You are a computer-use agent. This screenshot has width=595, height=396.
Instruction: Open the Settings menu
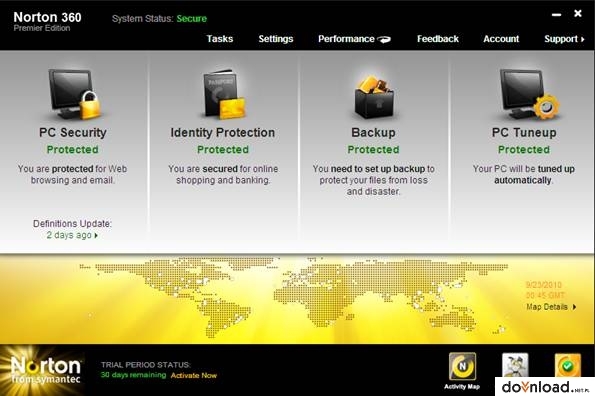click(x=276, y=39)
